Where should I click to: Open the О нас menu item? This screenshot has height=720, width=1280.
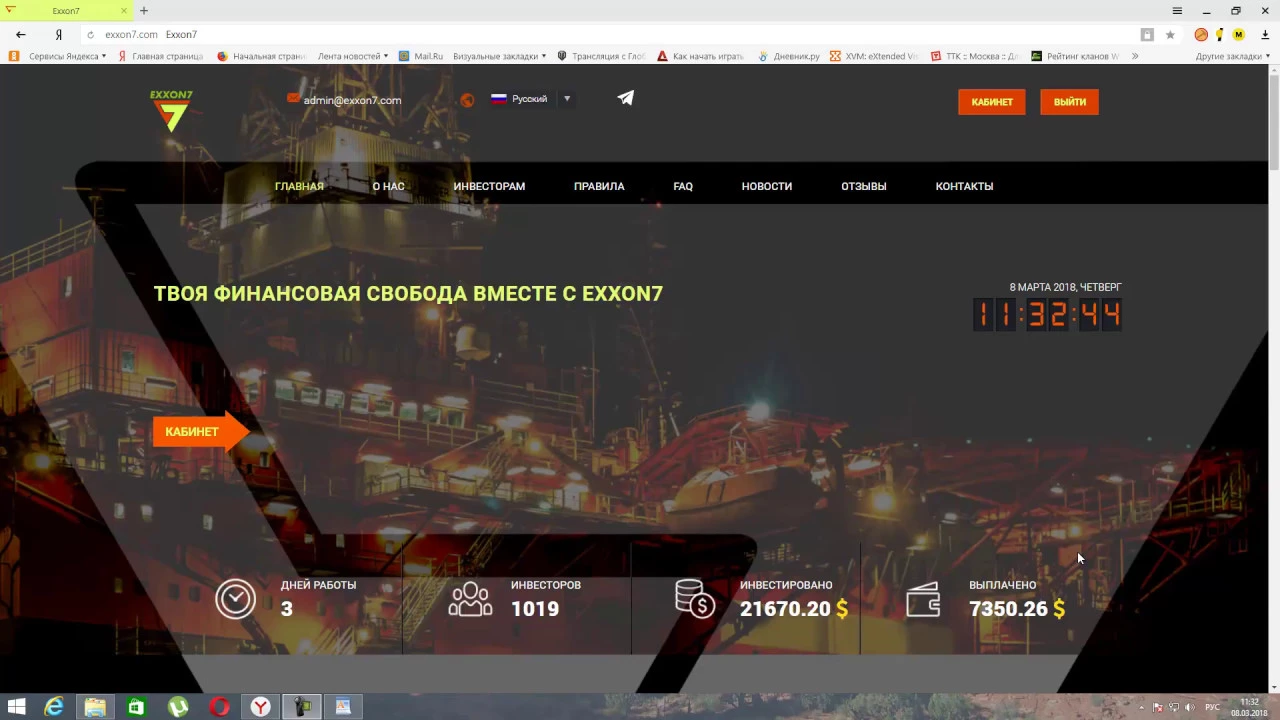click(x=388, y=186)
